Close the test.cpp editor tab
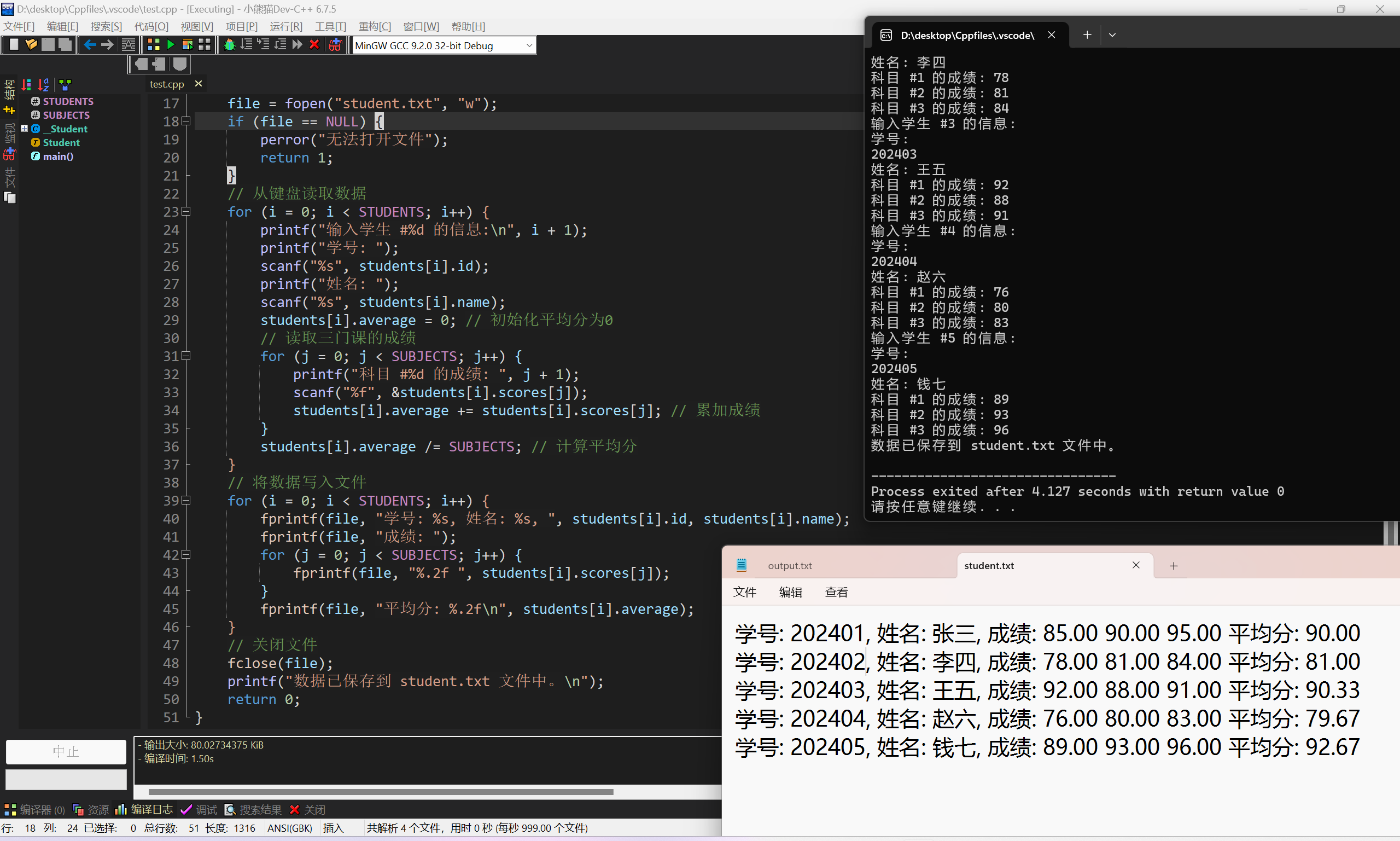The height and width of the screenshot is (841, 1400). (x=198, y=84)
